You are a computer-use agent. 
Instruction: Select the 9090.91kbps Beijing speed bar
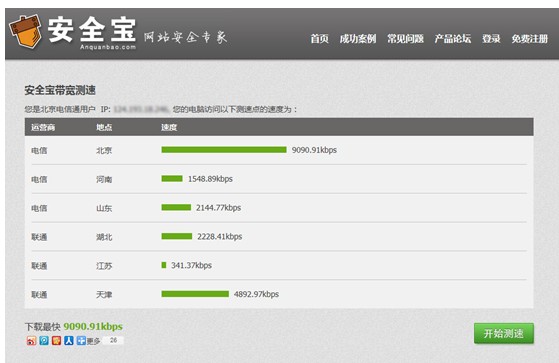224,150
